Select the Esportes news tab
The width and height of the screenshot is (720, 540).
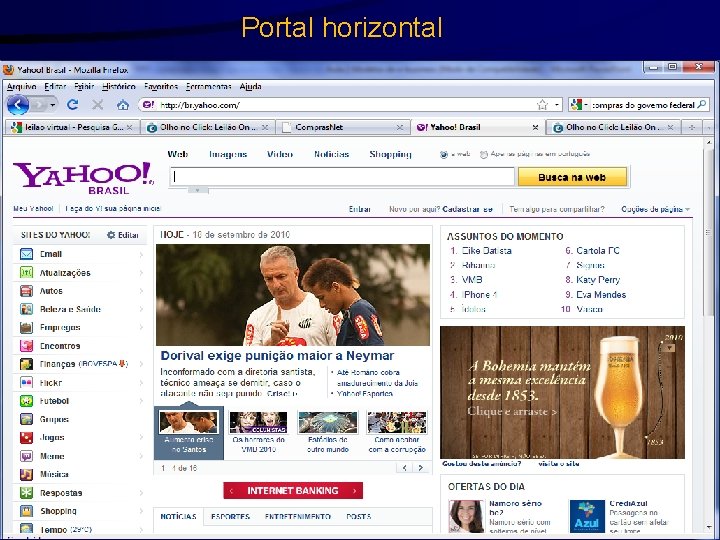231,517
